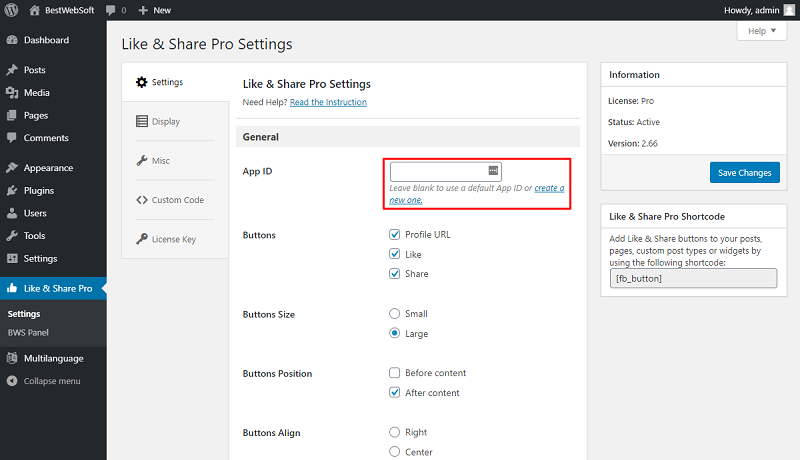The height and width of the screenshot is (460, 800).
Task: Uncheck the Like button checkbox
Action: (394, 254)
